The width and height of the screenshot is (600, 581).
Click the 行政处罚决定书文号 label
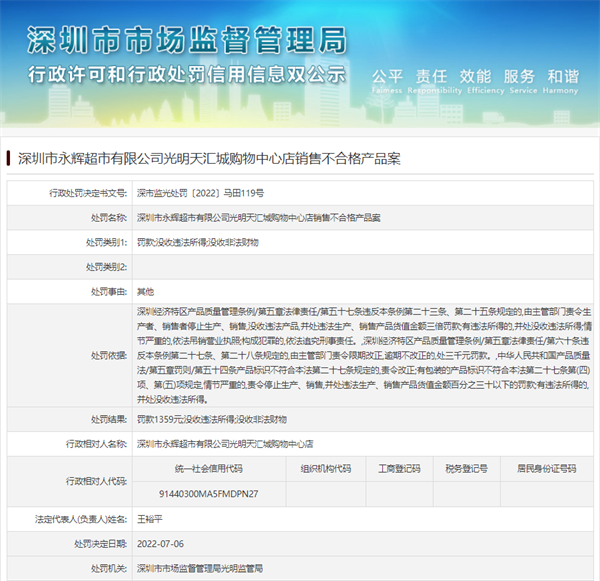pos(88,193)
